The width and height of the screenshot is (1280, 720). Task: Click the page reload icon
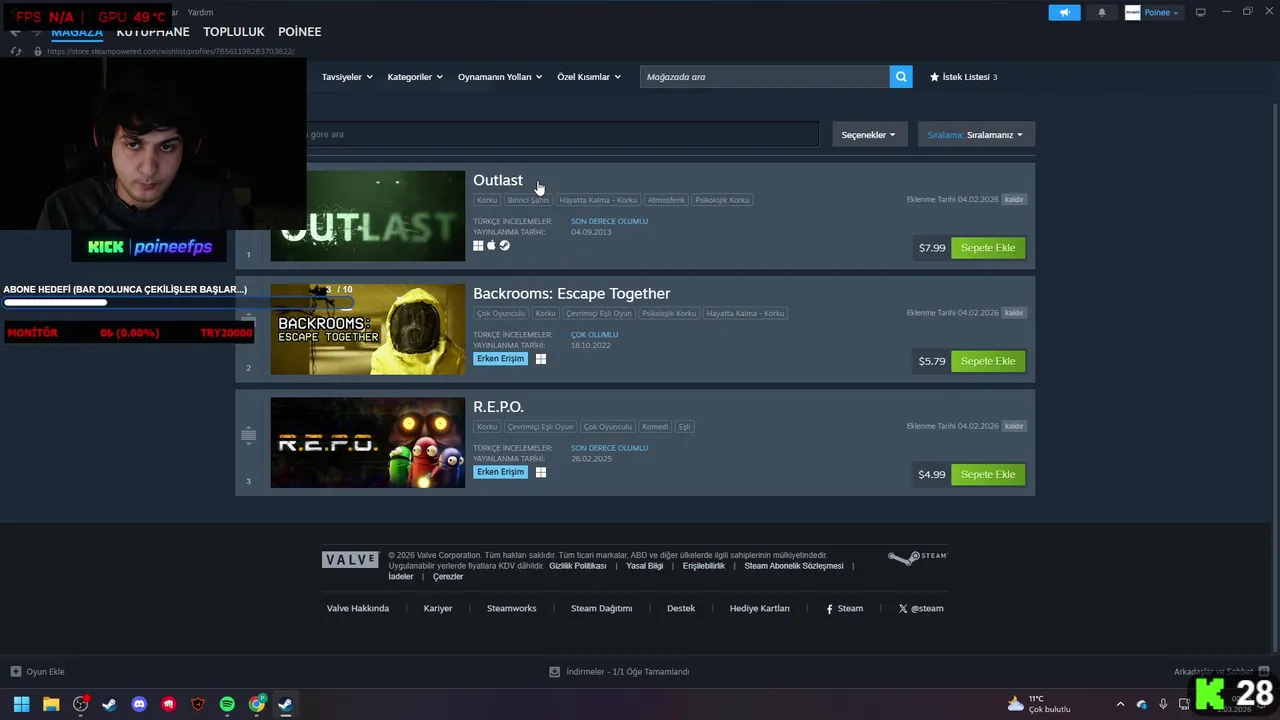point(15,51)
